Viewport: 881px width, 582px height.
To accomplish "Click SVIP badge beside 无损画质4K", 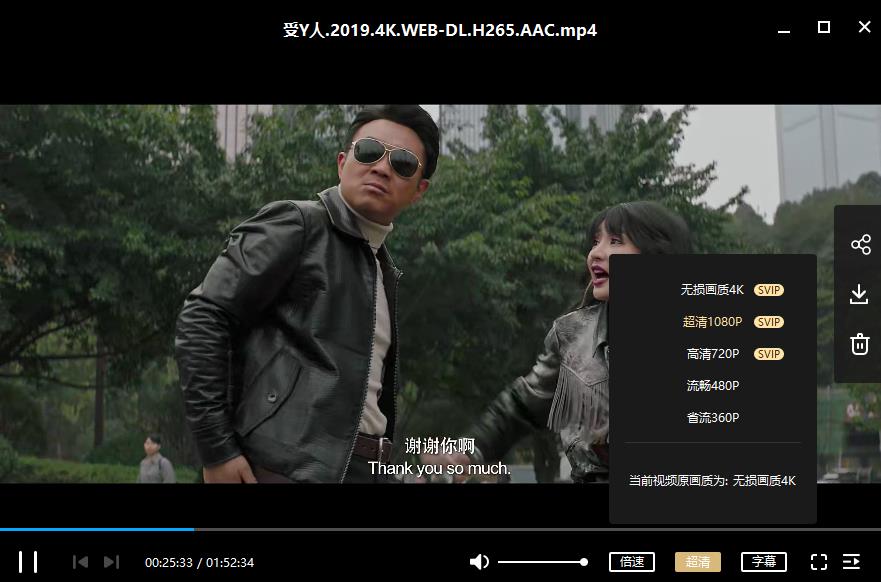I will coord(769,290).
